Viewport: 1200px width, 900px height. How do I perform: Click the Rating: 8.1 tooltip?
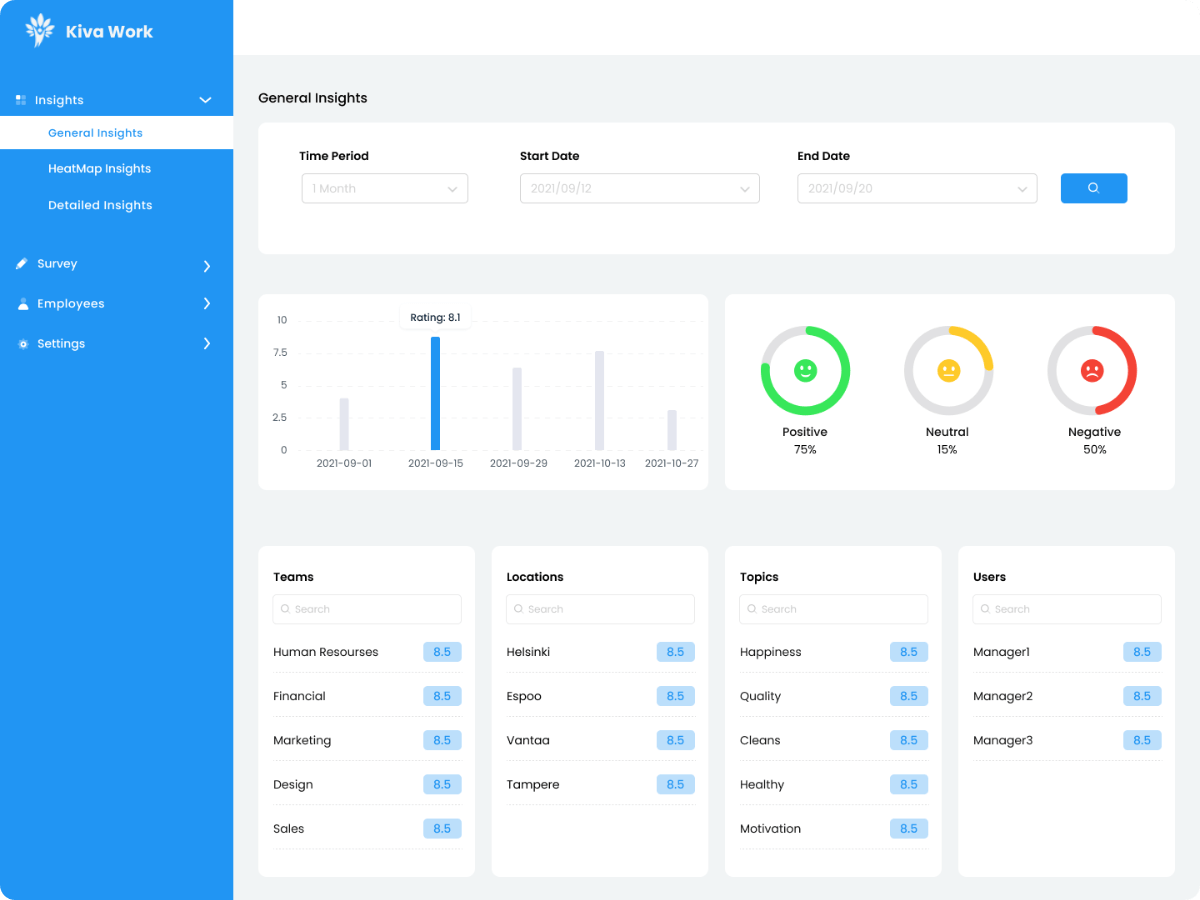click(x=435, y=317)
